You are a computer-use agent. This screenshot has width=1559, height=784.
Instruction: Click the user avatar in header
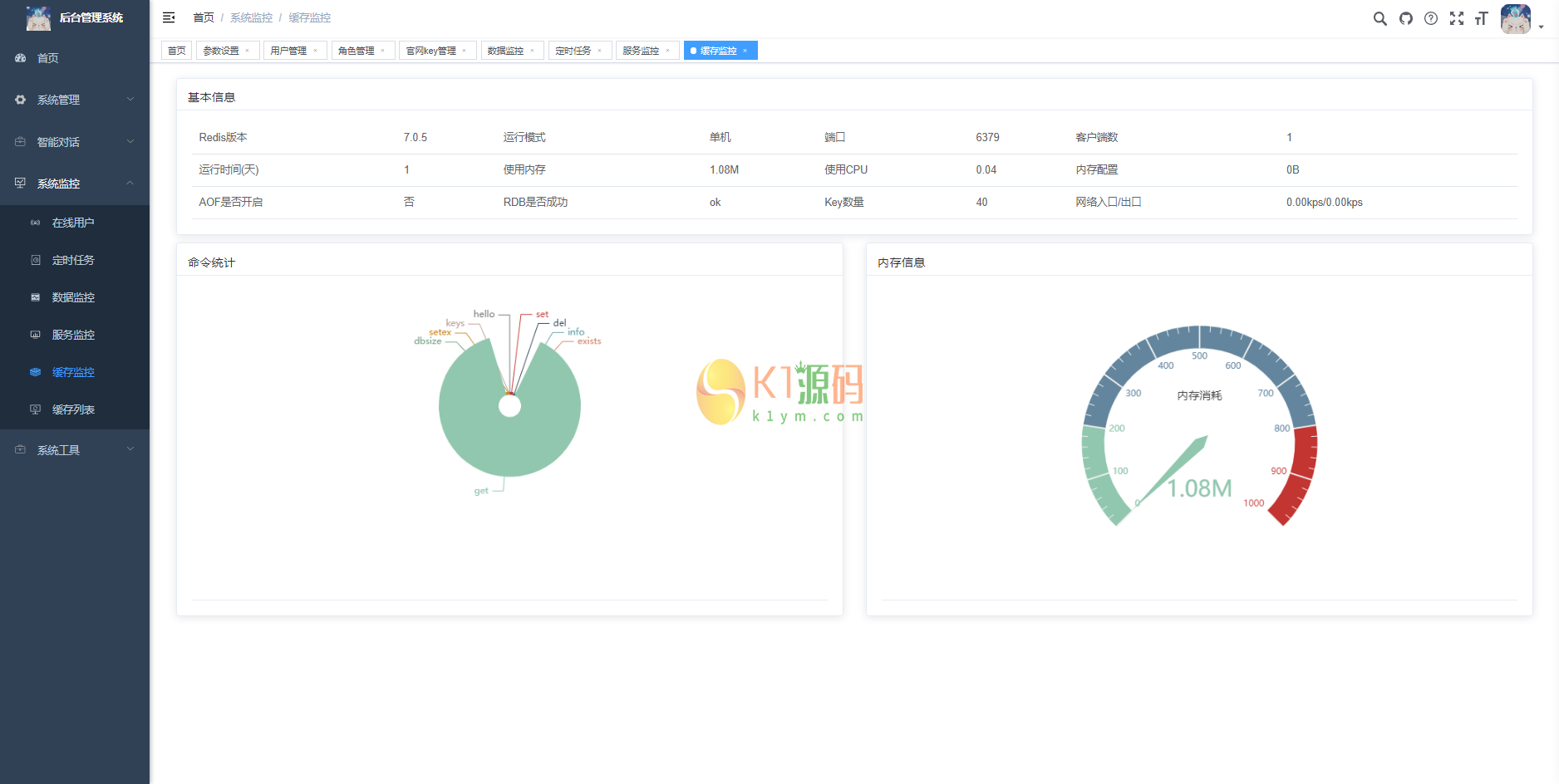click(1515, 18)
